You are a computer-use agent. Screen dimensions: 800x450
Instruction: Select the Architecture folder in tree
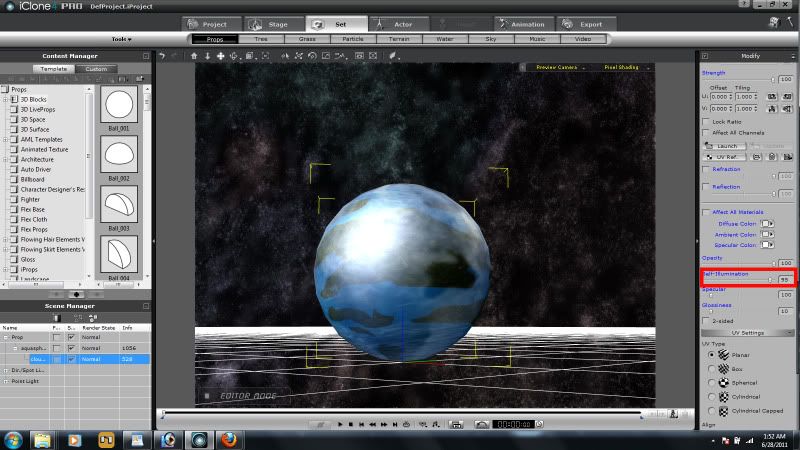pyautogui.click(x=37, y=159)
